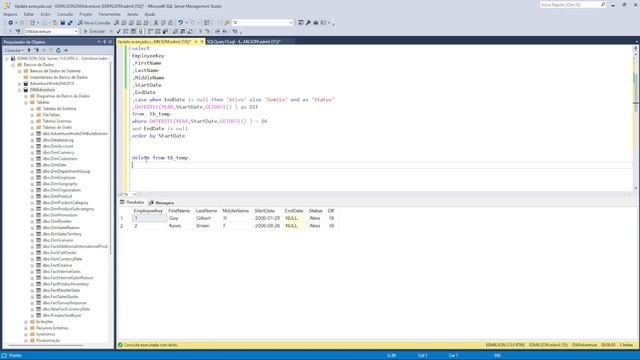This screenshot has width=640, height=360.
Task: Open the search combo box in the main toolbar
Action: pos(262,22)
